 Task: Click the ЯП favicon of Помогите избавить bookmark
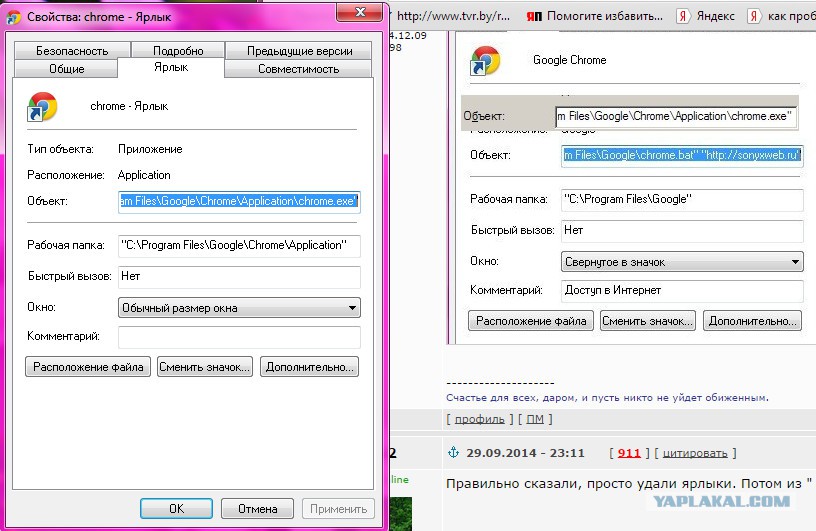point(534,17)
